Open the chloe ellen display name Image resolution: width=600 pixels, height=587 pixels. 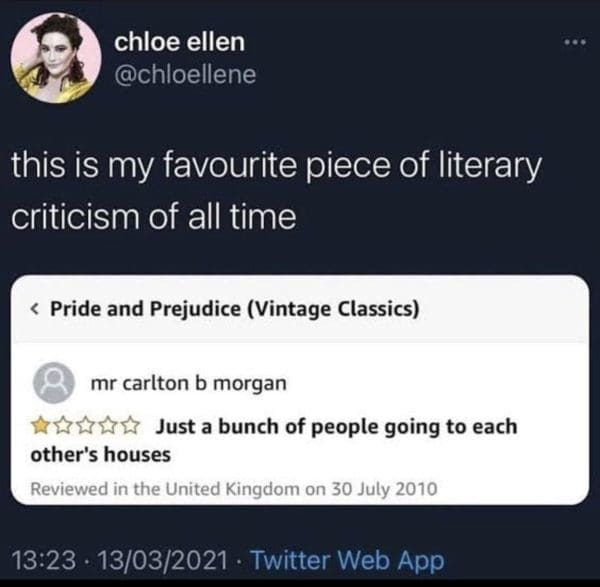pyautogui.click(x=179, y=41)
